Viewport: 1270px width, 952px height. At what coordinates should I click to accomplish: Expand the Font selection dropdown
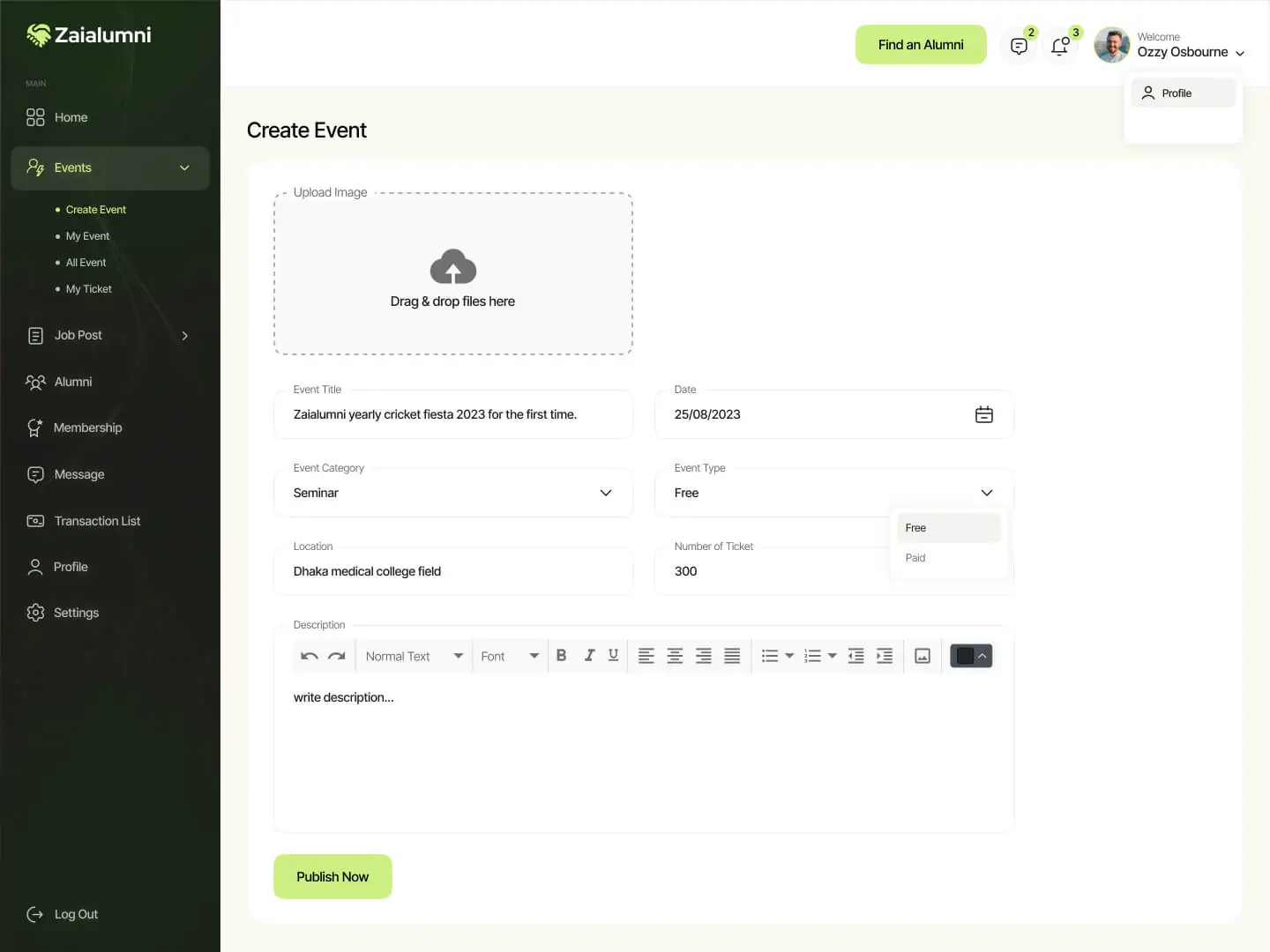pos(509,657)
